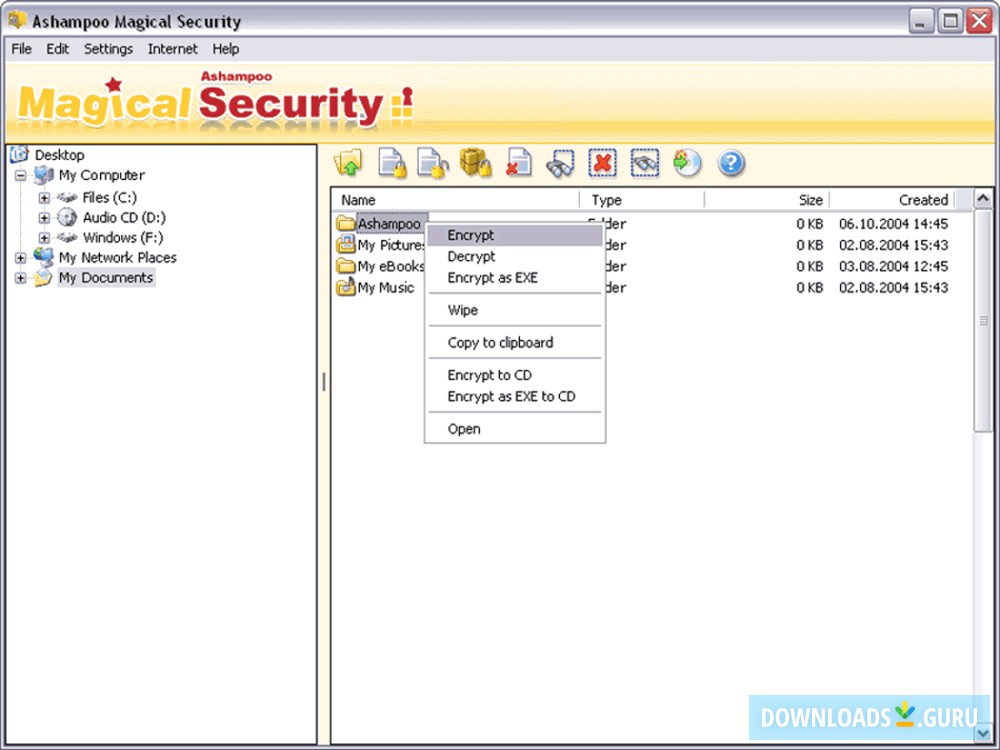Select the My Documents tree label

106,277
